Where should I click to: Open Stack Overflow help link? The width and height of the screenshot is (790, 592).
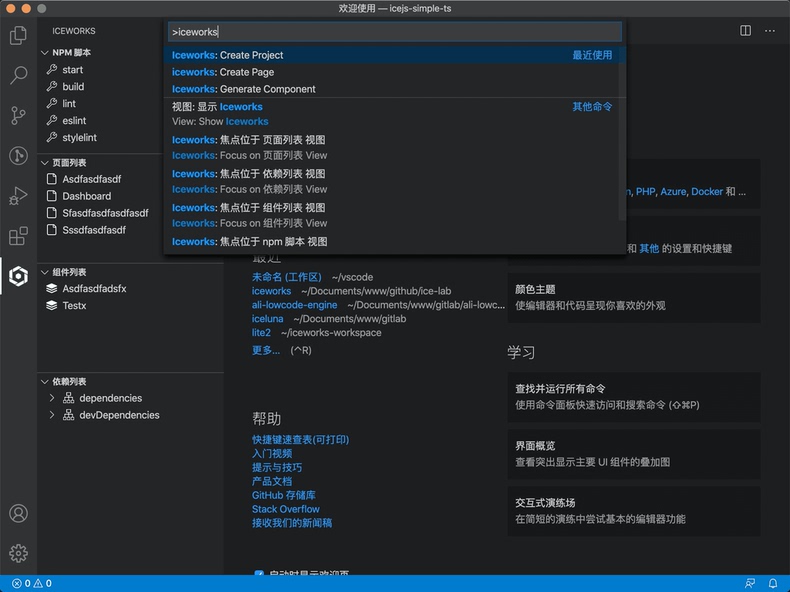click(x=285, y=509)
